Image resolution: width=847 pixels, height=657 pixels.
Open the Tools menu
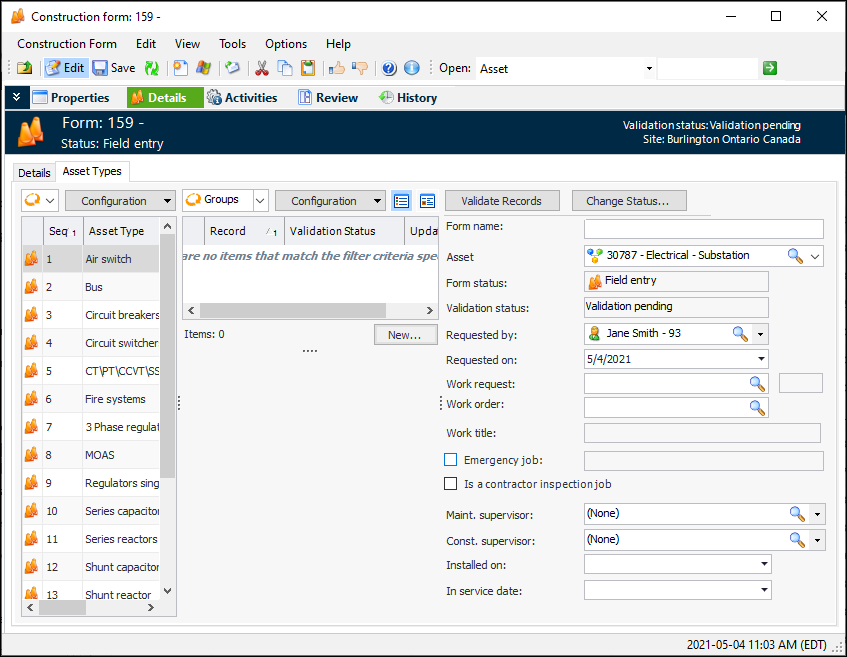232,44
